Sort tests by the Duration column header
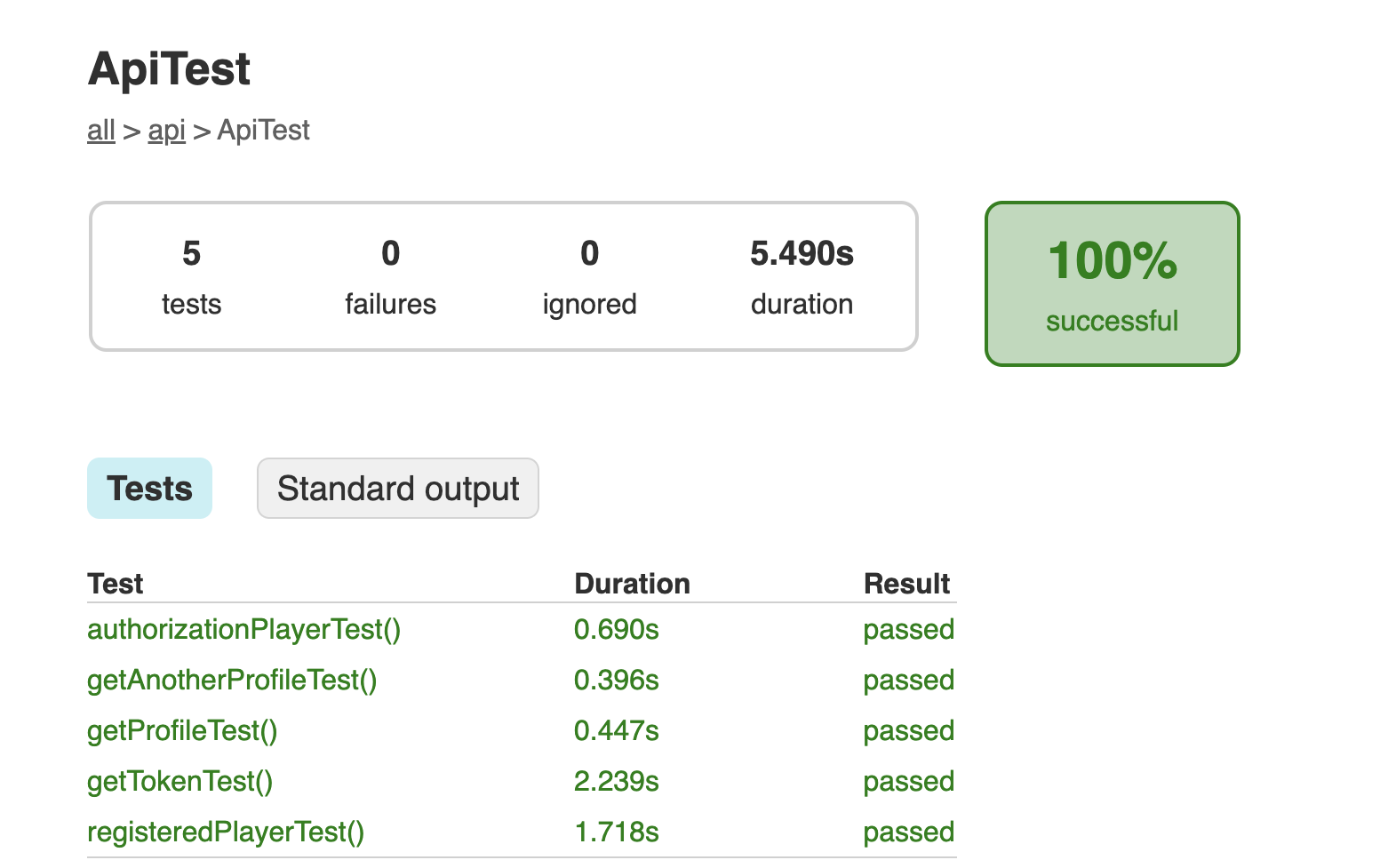The width and height of the screenshot is (1396, 868). coord(632,584)
